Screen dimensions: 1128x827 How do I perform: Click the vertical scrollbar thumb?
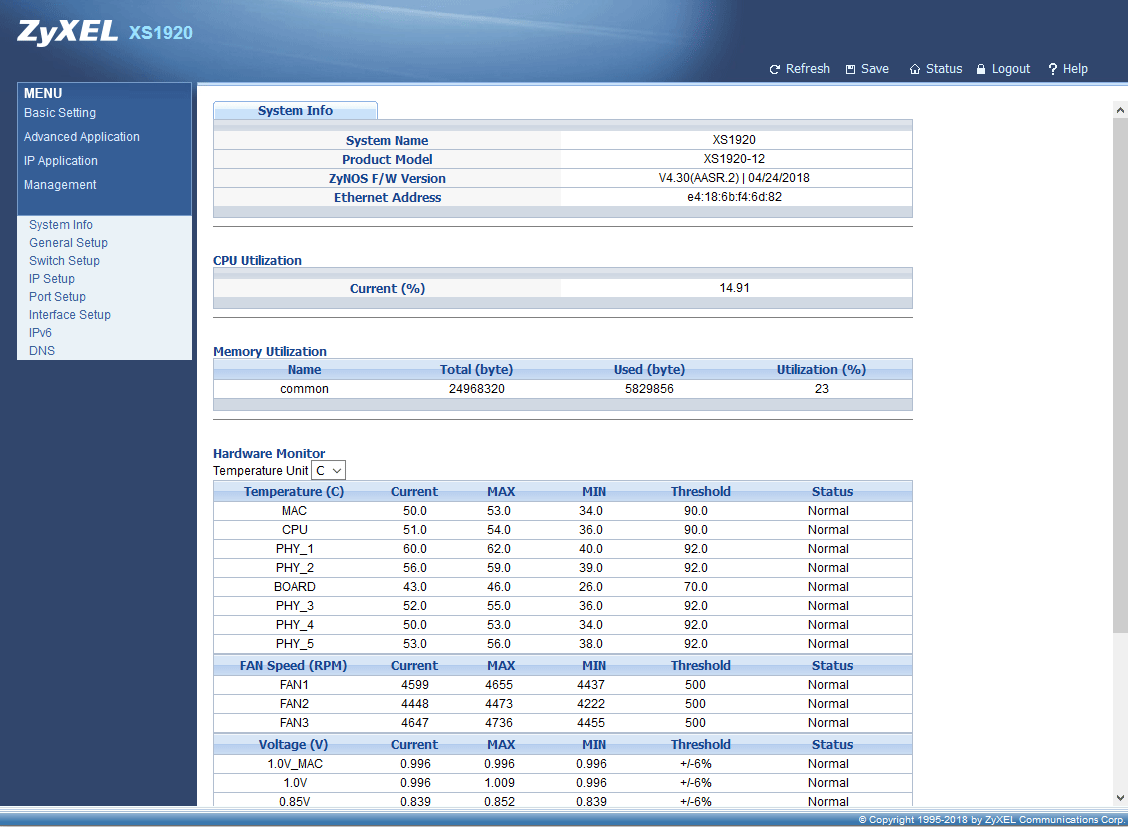[x=1120, y=375]
